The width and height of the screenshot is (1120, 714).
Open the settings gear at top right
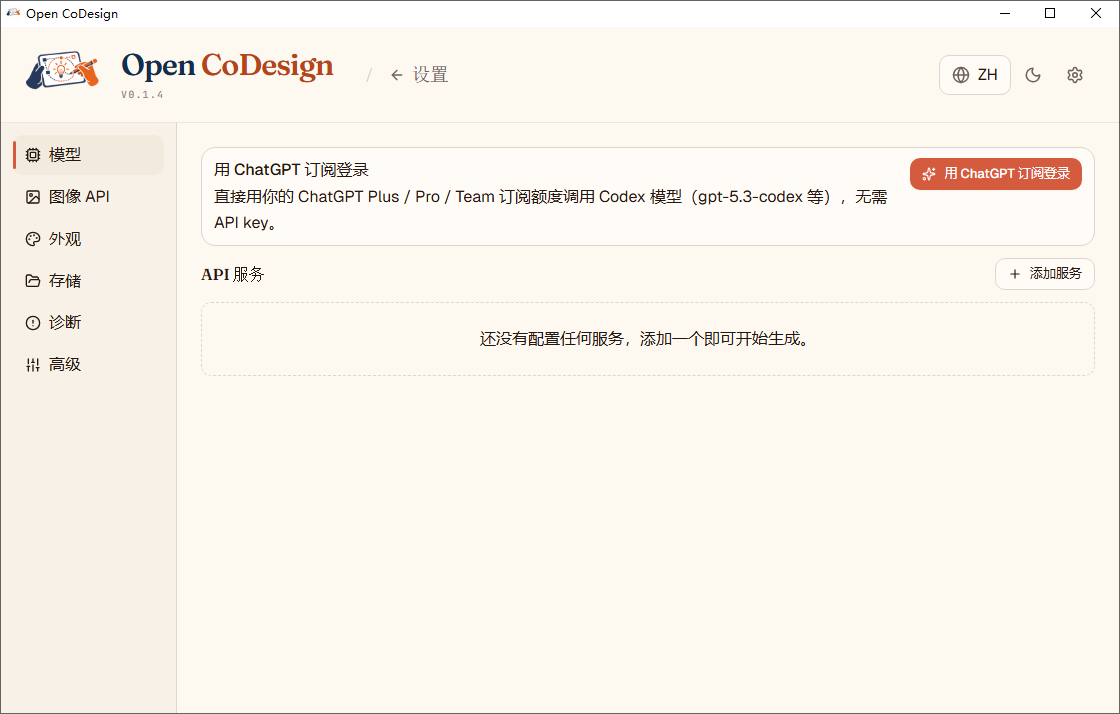point(1074,74)
